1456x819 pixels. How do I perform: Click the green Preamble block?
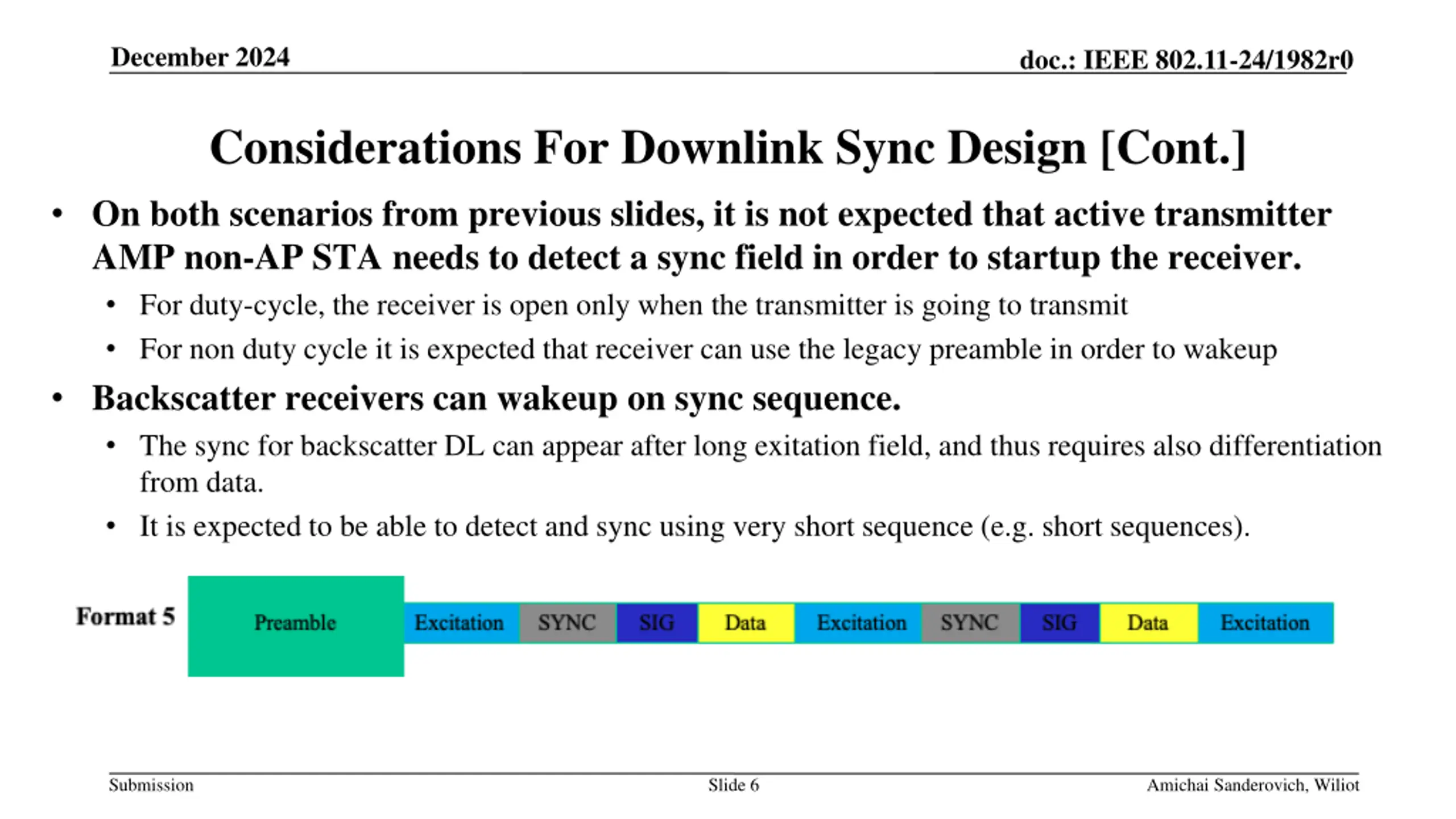click(x=295, y=626)
